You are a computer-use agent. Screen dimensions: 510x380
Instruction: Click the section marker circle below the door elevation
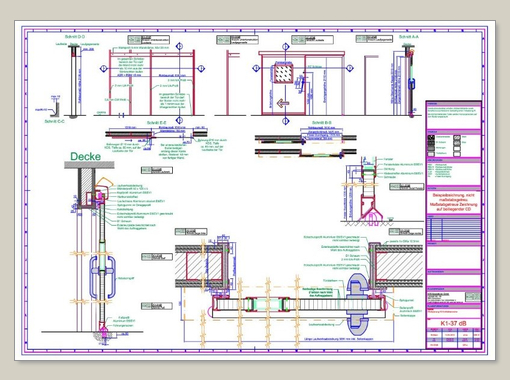tap(286, 121)
